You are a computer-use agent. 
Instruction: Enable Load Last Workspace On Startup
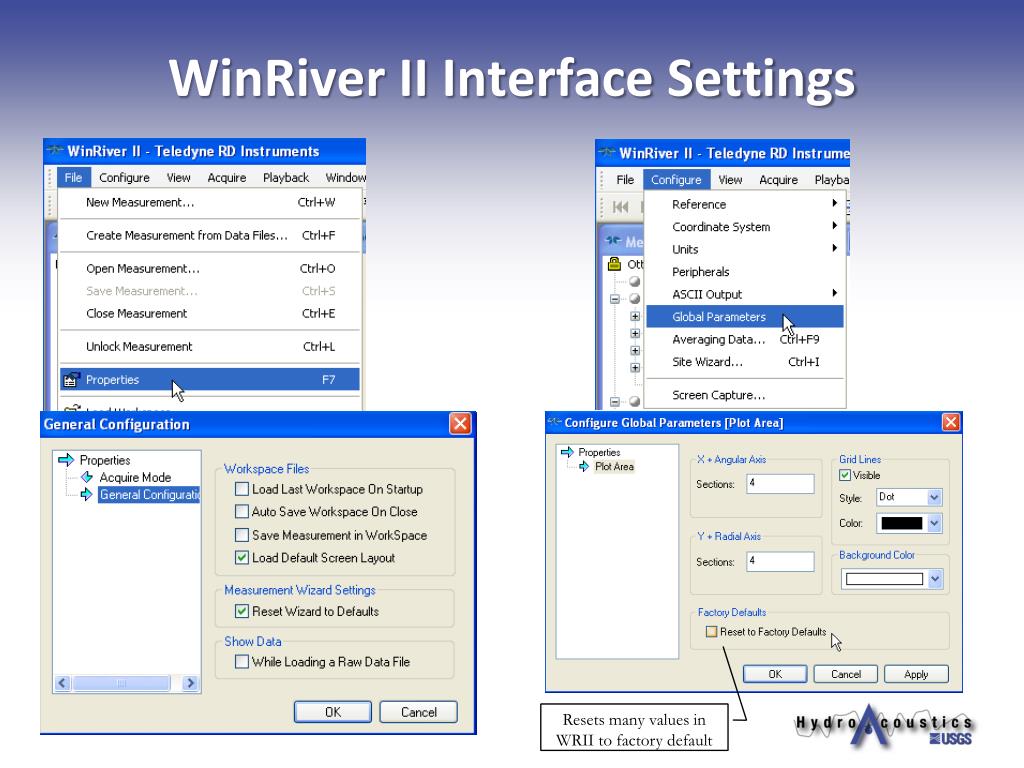tap(242, 488)
